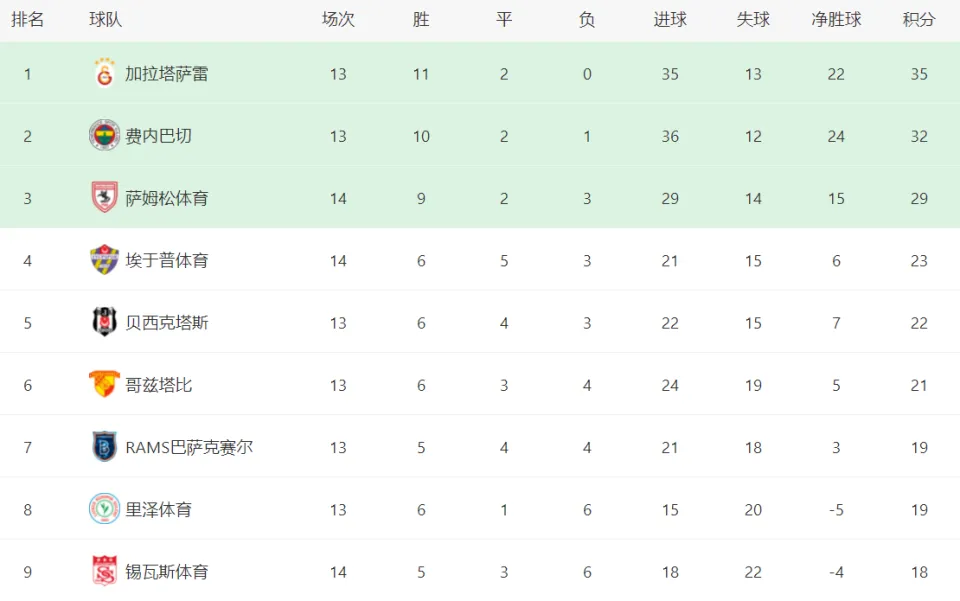Image resolution: width=960 pixels, height=601 pixels.
Task: Click the Eyüpspor (埃于普体育) team badge
Action: click(x=104, y=260)
